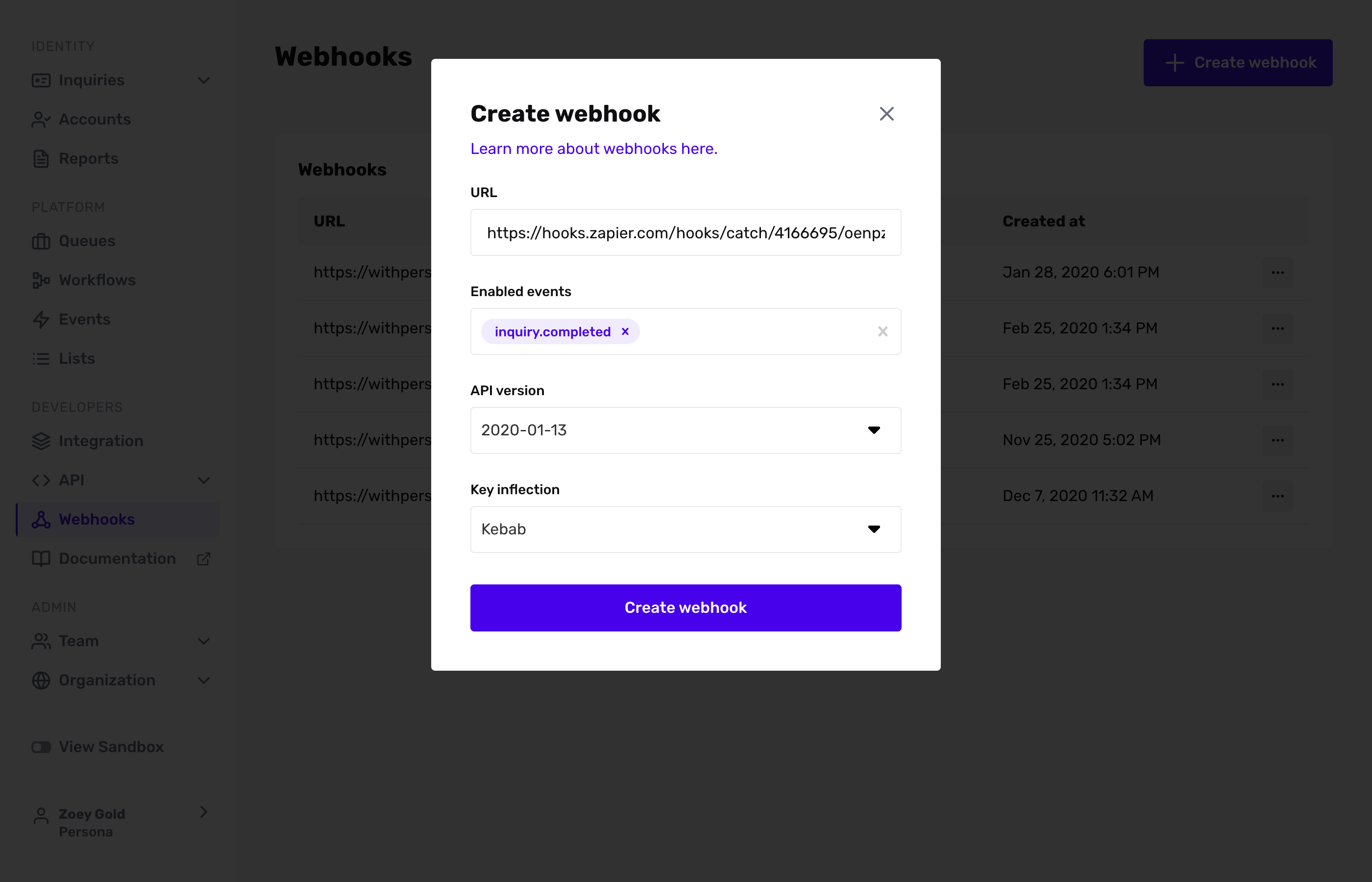Toggle the Enabled events field clear button
The height and width of the screenshot is (882, 1372).
881,331
